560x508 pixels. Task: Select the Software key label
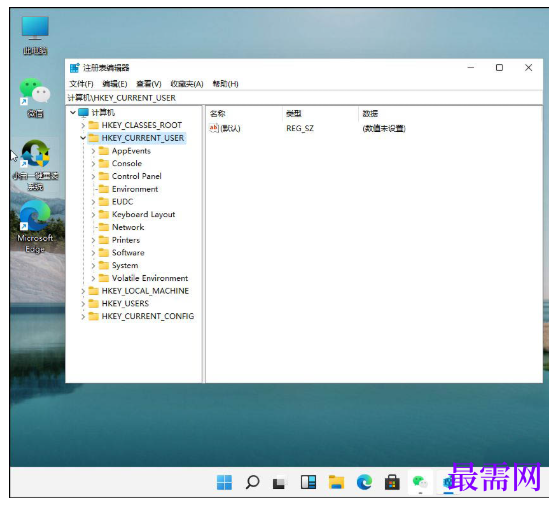coord(128,253)
